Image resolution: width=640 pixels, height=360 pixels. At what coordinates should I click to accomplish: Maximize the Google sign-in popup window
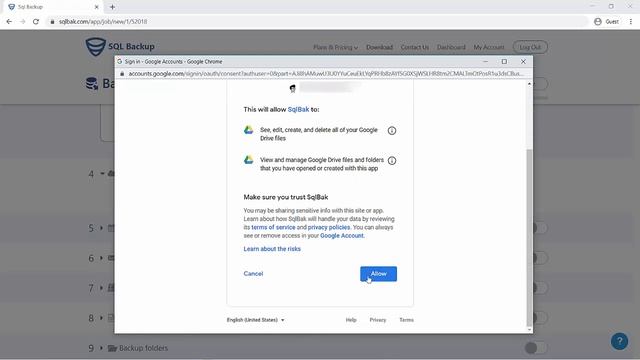(x=504, y=62)
